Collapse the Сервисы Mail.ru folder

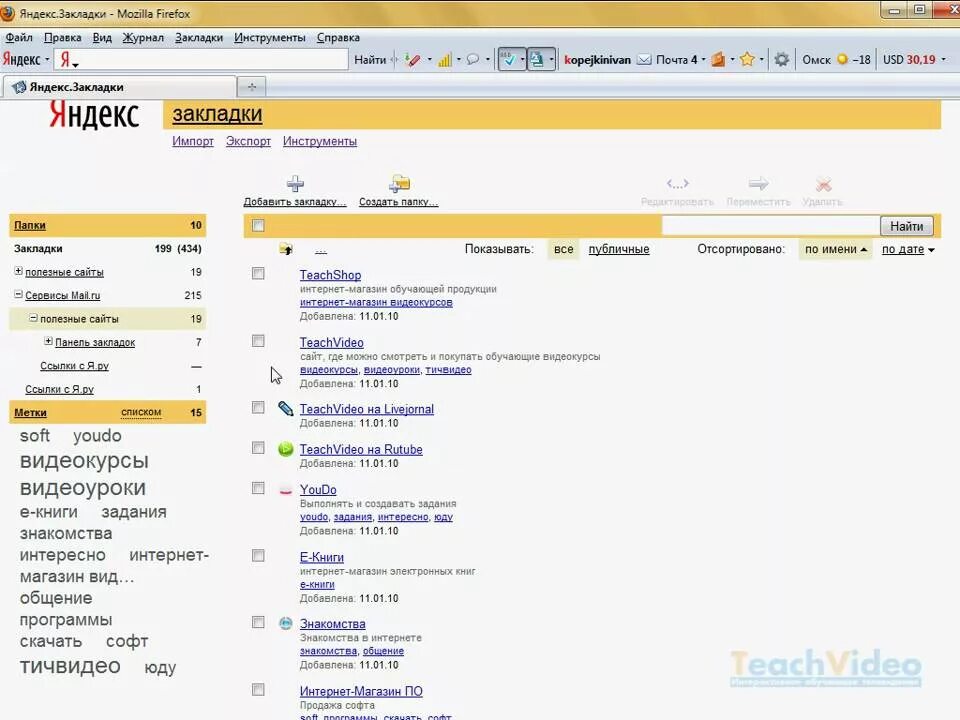coord(18,294)
